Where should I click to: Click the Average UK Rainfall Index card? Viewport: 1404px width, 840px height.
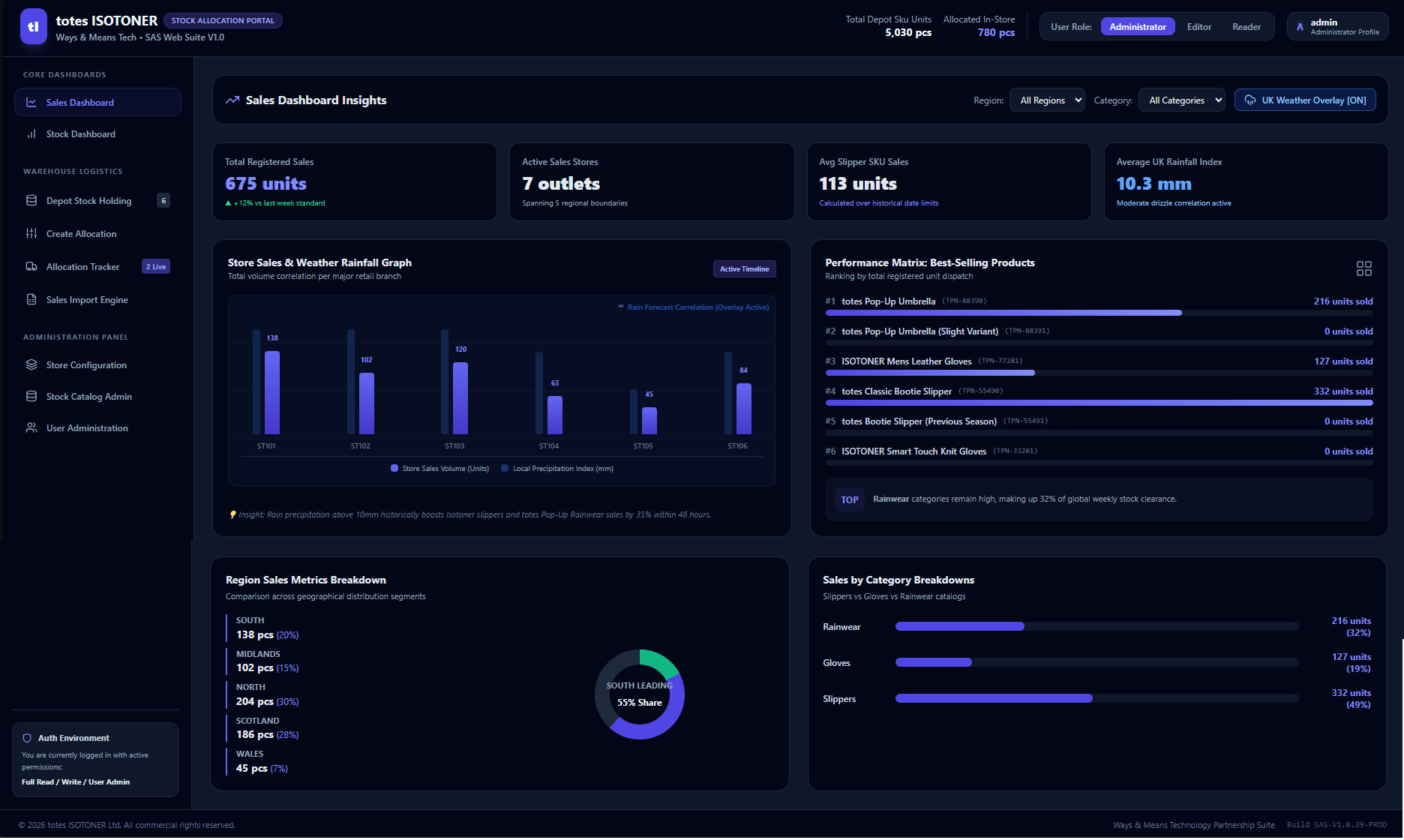coord(1246,182)
